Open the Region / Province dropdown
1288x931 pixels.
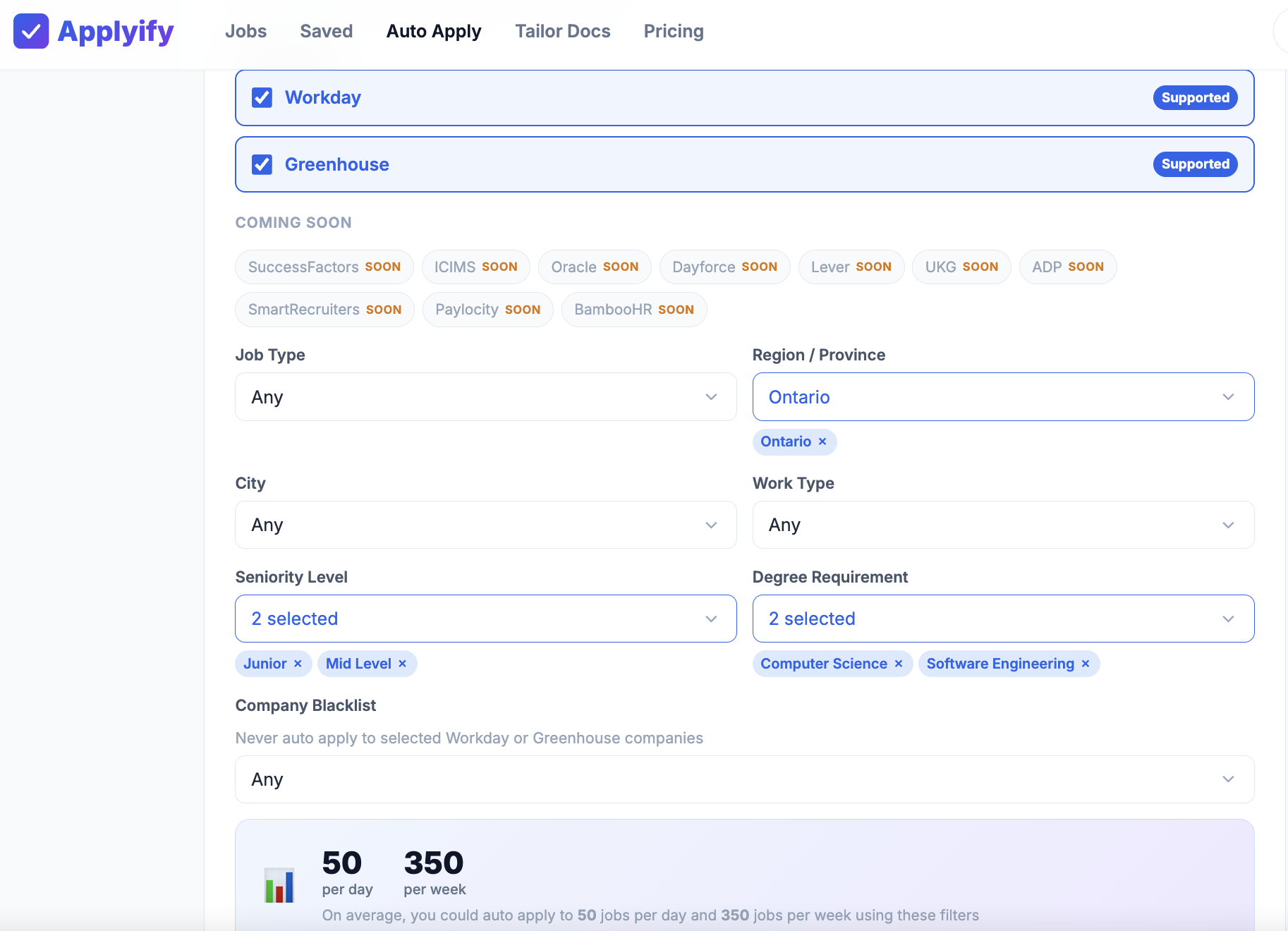tap(1003, 397)
